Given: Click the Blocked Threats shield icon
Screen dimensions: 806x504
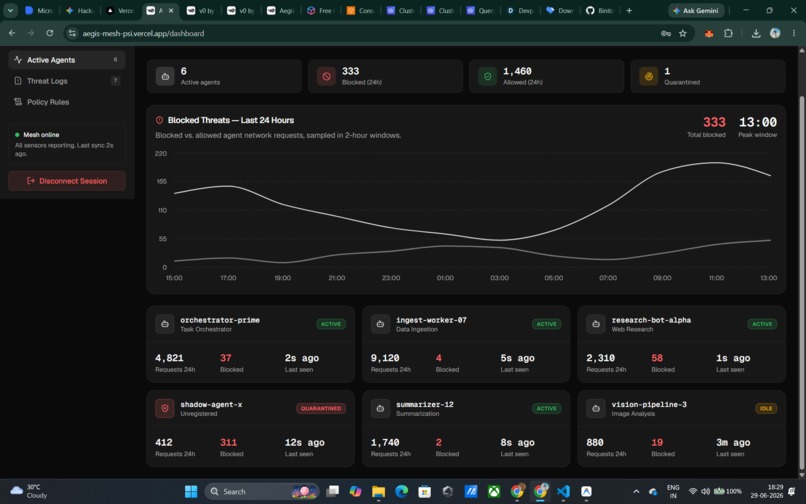Looking at the screenshot, I should click(159, 120).
